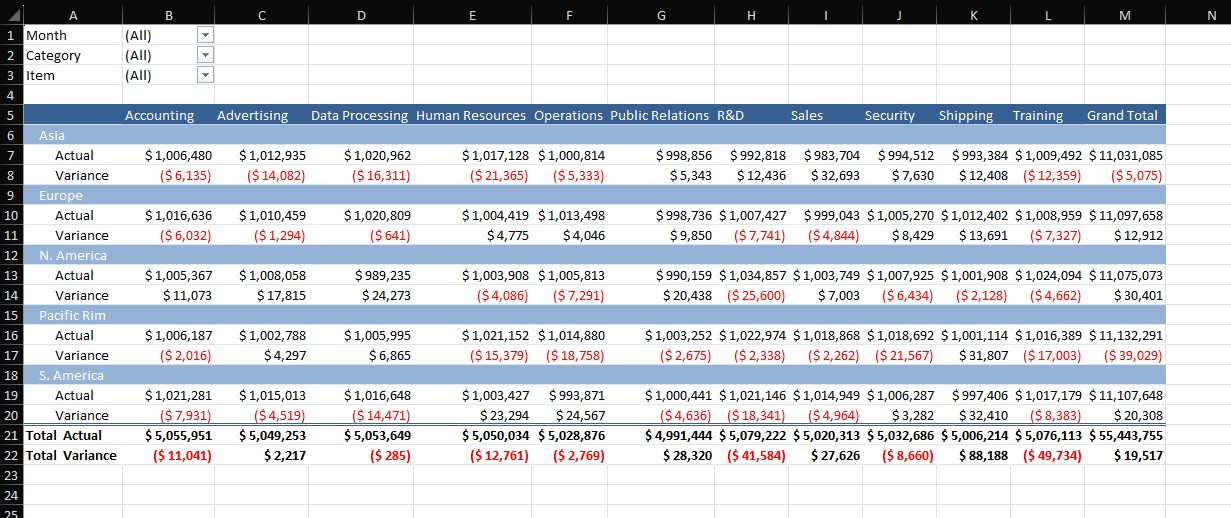Select the Total Actual grand total $55,443,755
This screenshot has height=518, width=1231.
[x=1125, y=435]
